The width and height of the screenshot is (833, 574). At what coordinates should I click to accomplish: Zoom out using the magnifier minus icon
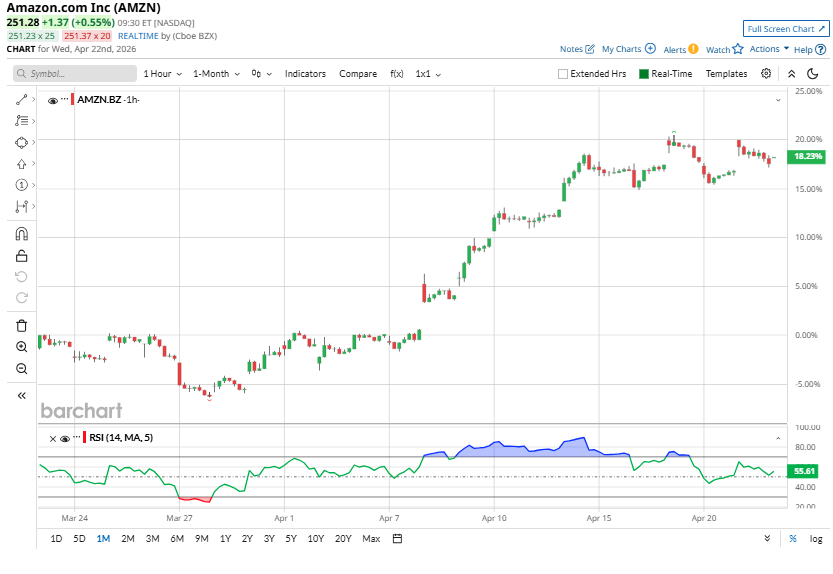click(x=21, y=369)
